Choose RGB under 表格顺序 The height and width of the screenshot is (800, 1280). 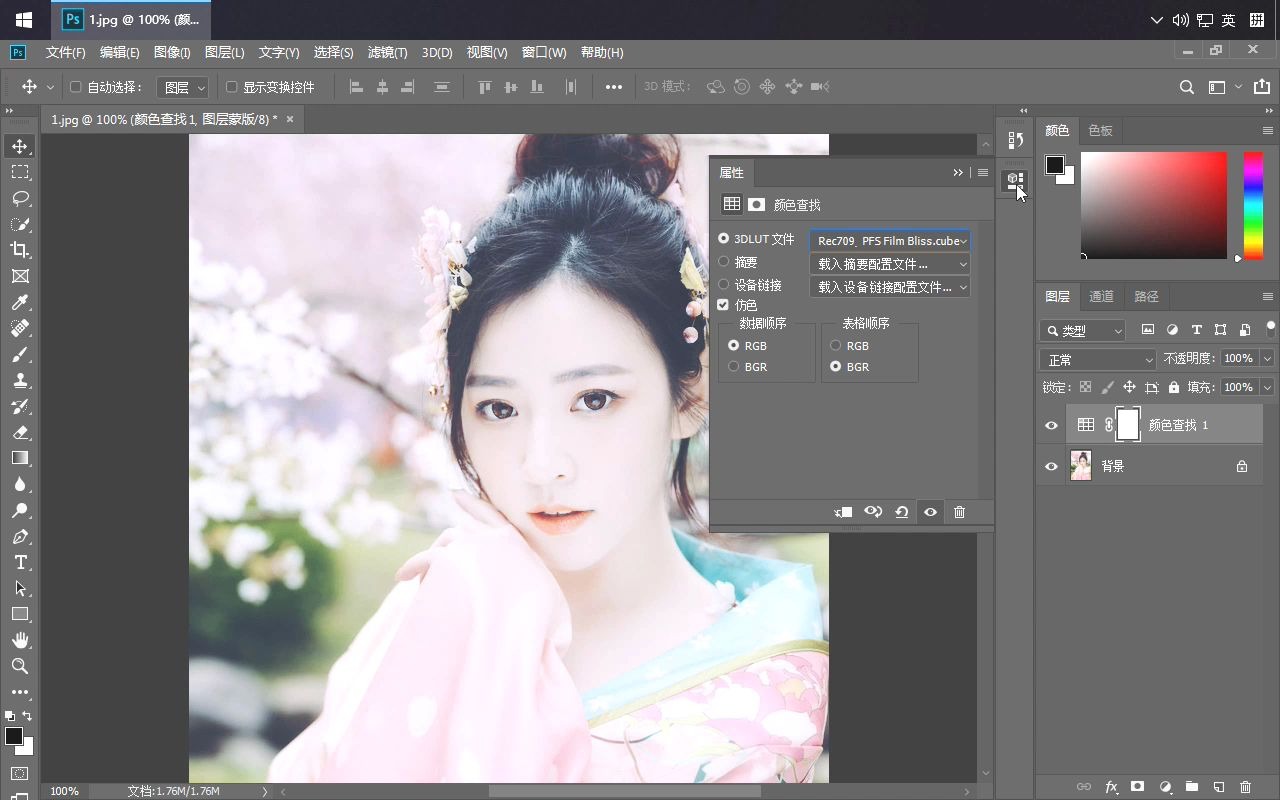[x=835, y=346]
